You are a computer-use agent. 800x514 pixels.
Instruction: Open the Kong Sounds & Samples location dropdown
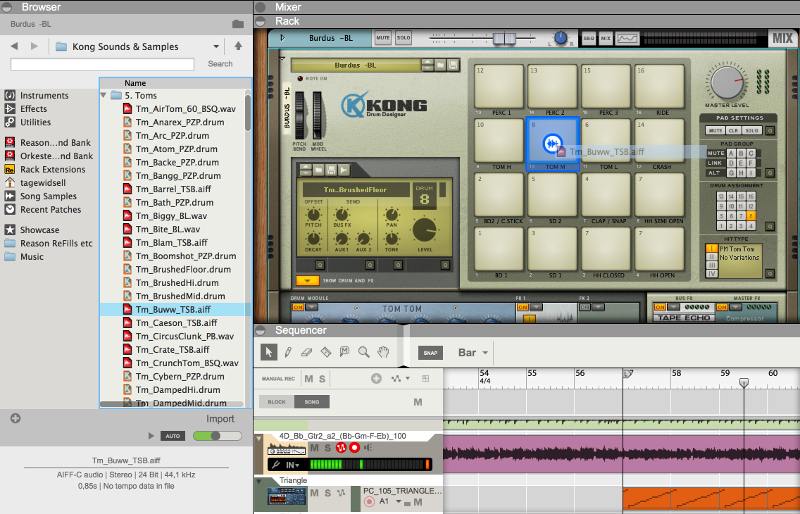coord(215,46)
